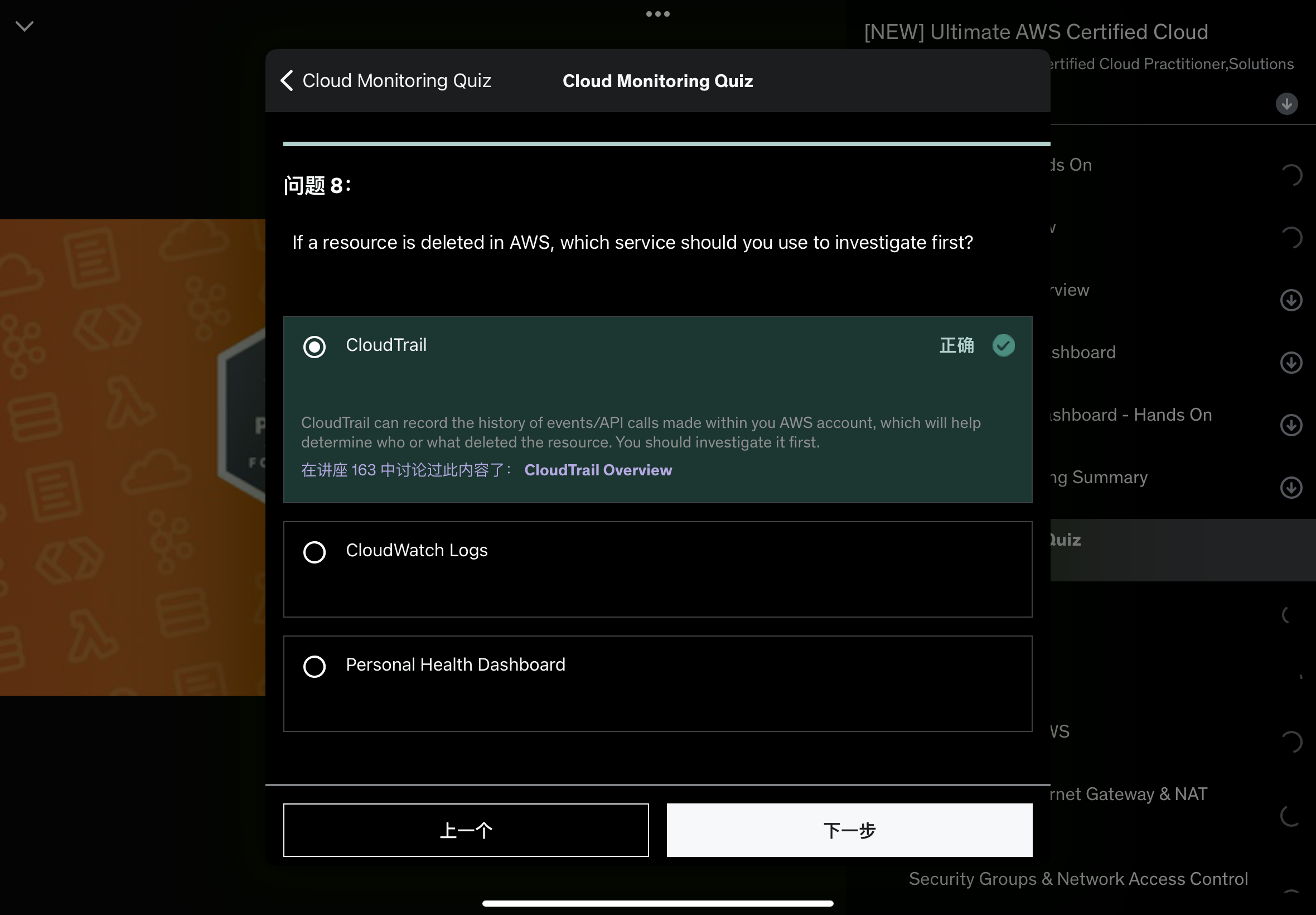Open Internet Gateway & NAT lecture

(x=1129, y=794)
